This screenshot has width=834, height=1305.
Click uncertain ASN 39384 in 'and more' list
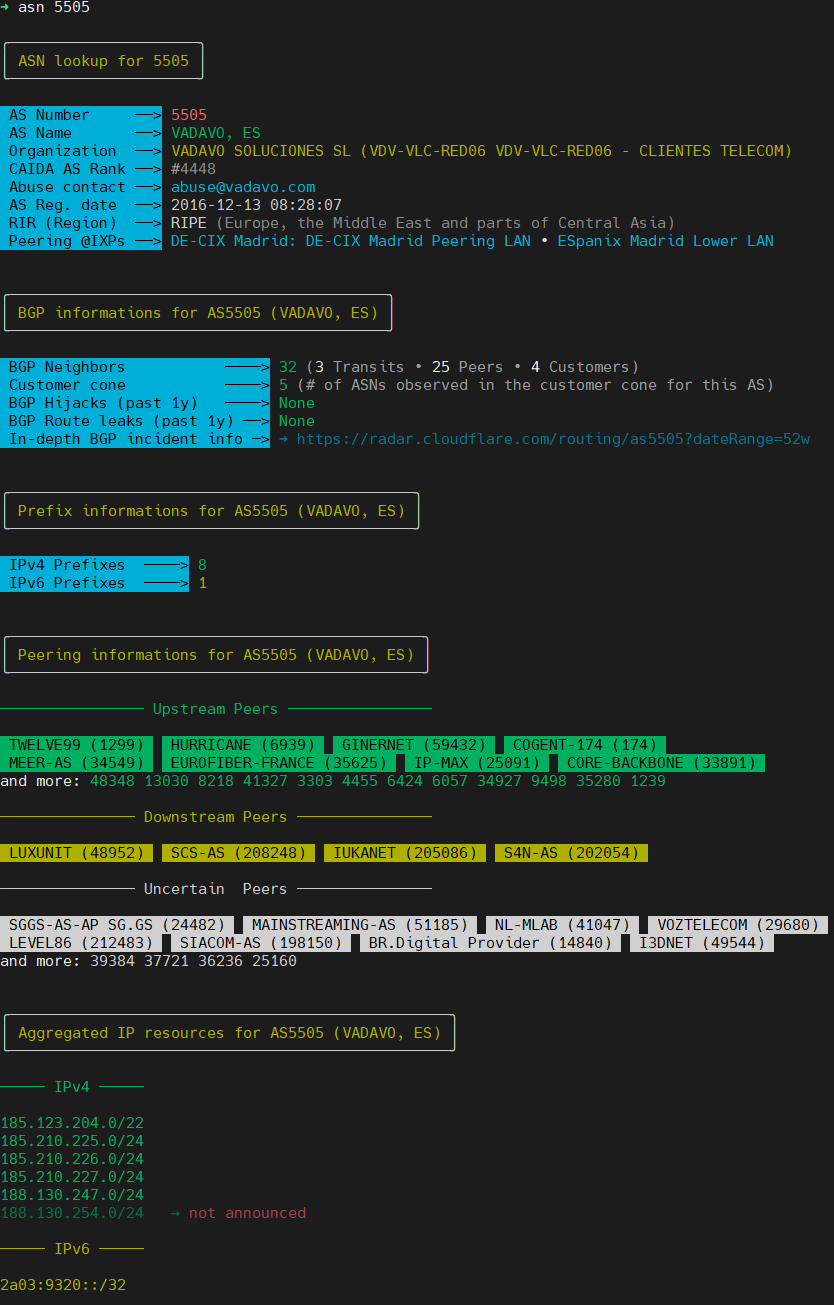tap(112, 961)
